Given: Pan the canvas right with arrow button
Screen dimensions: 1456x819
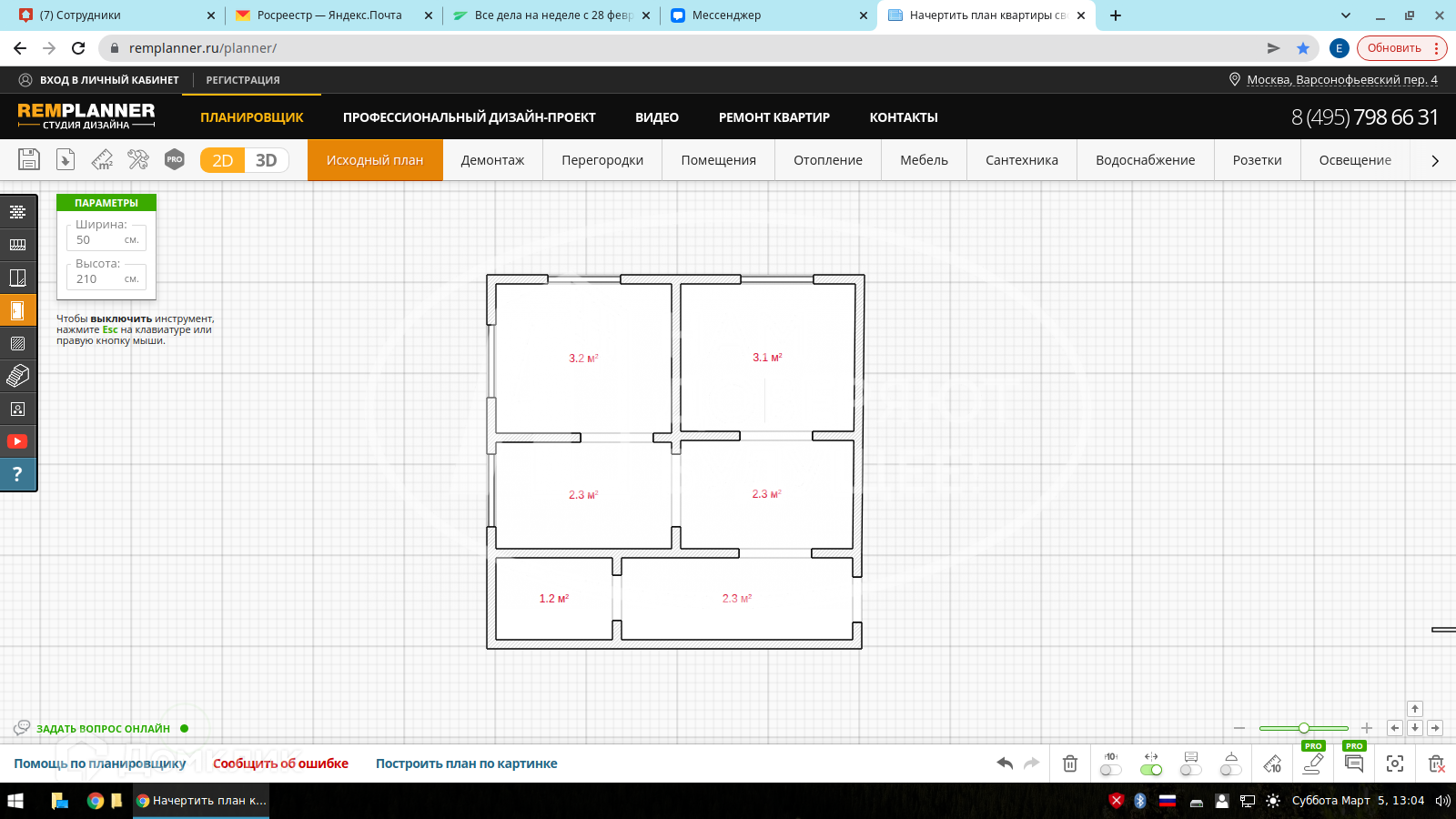Looking at the screenshot, I should 1435,728.
